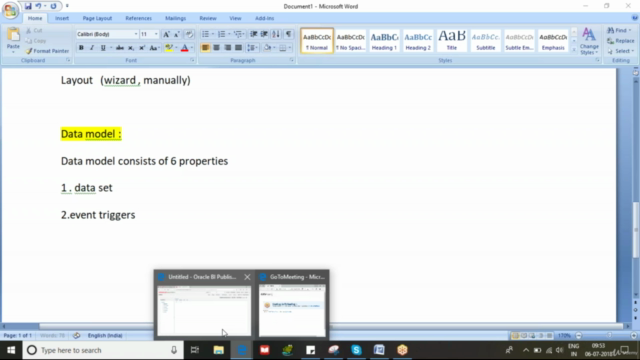The height and width of the screenshot is (360, 640).
Task: Center the text
Action: pos(216,48)
